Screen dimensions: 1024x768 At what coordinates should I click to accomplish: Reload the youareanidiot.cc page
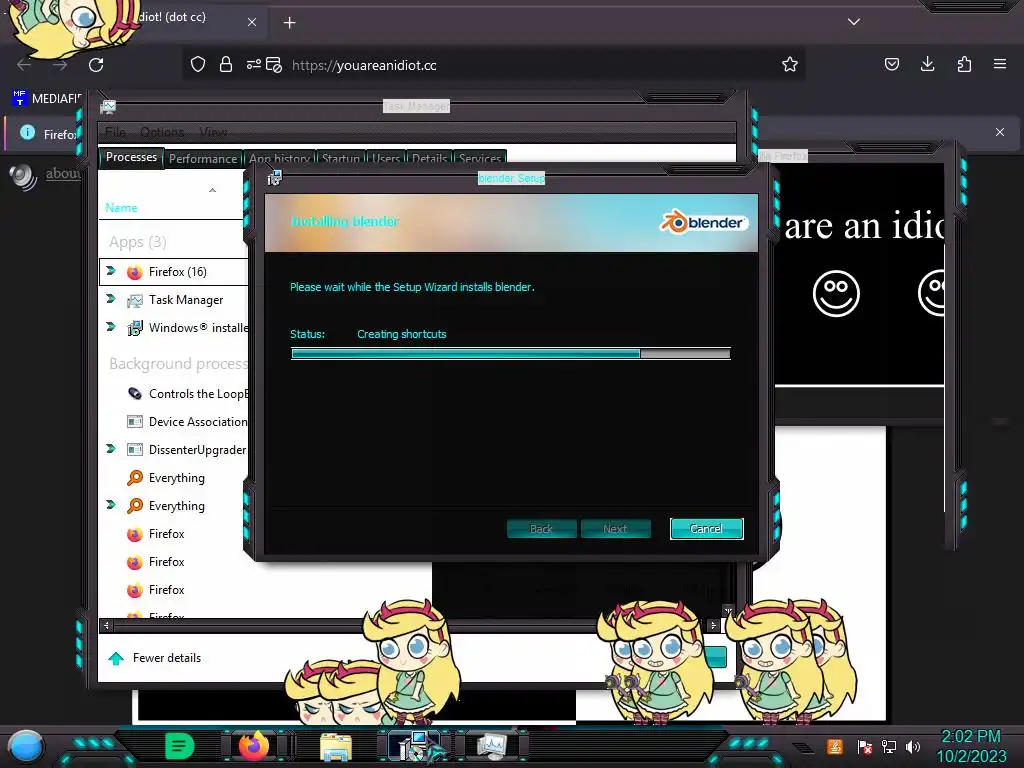(96, 65)
